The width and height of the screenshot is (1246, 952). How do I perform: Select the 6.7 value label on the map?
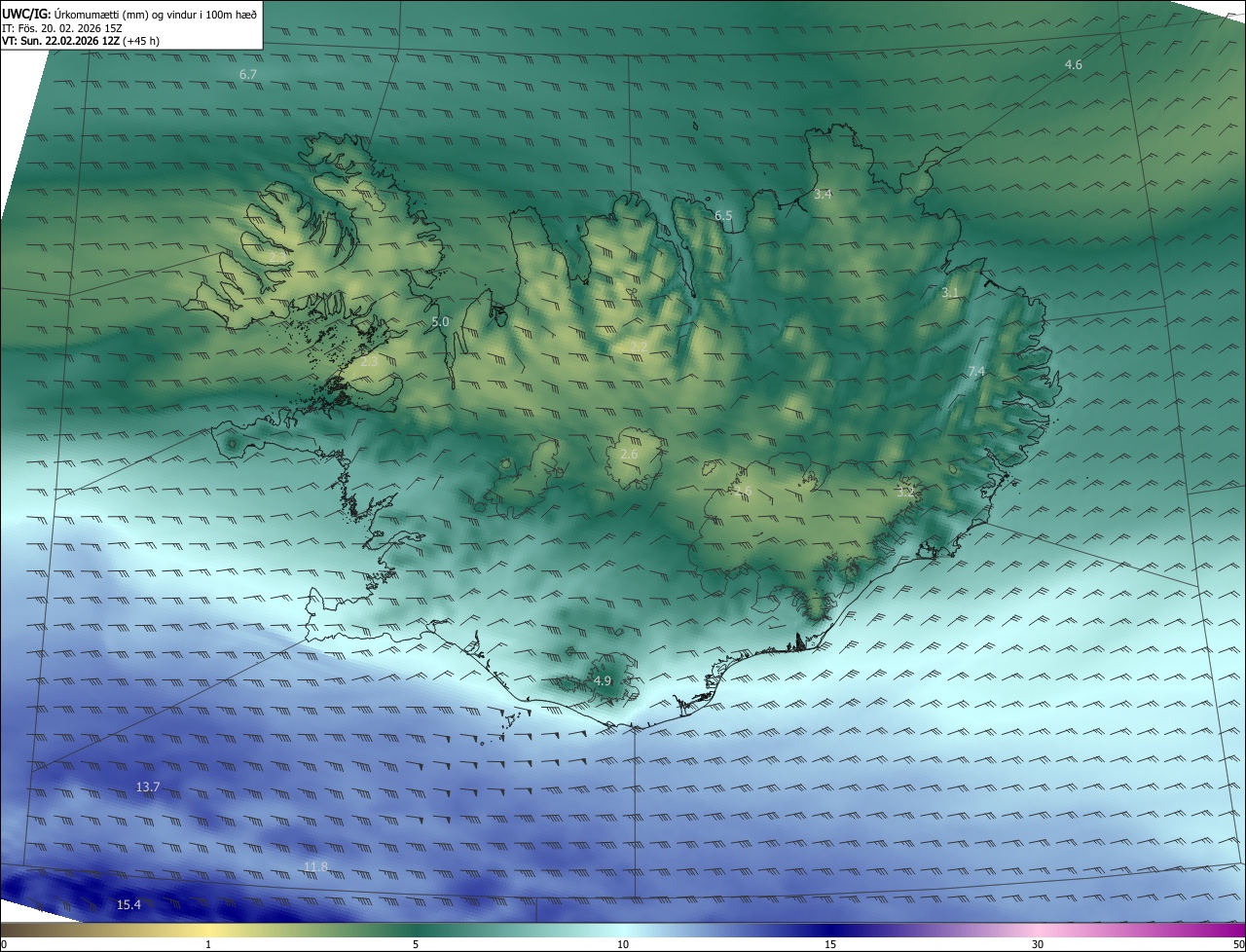[248, 75]
